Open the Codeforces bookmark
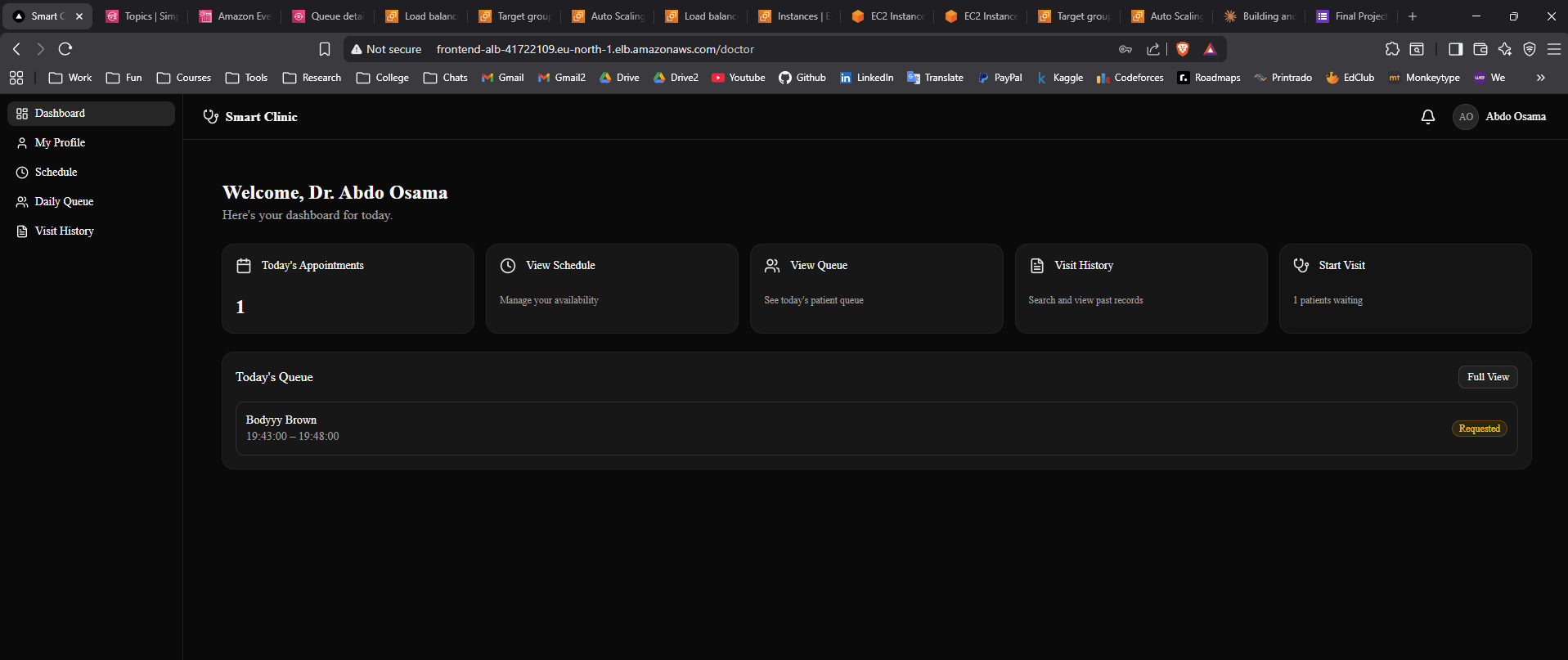The height and width of the screenshot is (660, 1568). [1130, 78]
